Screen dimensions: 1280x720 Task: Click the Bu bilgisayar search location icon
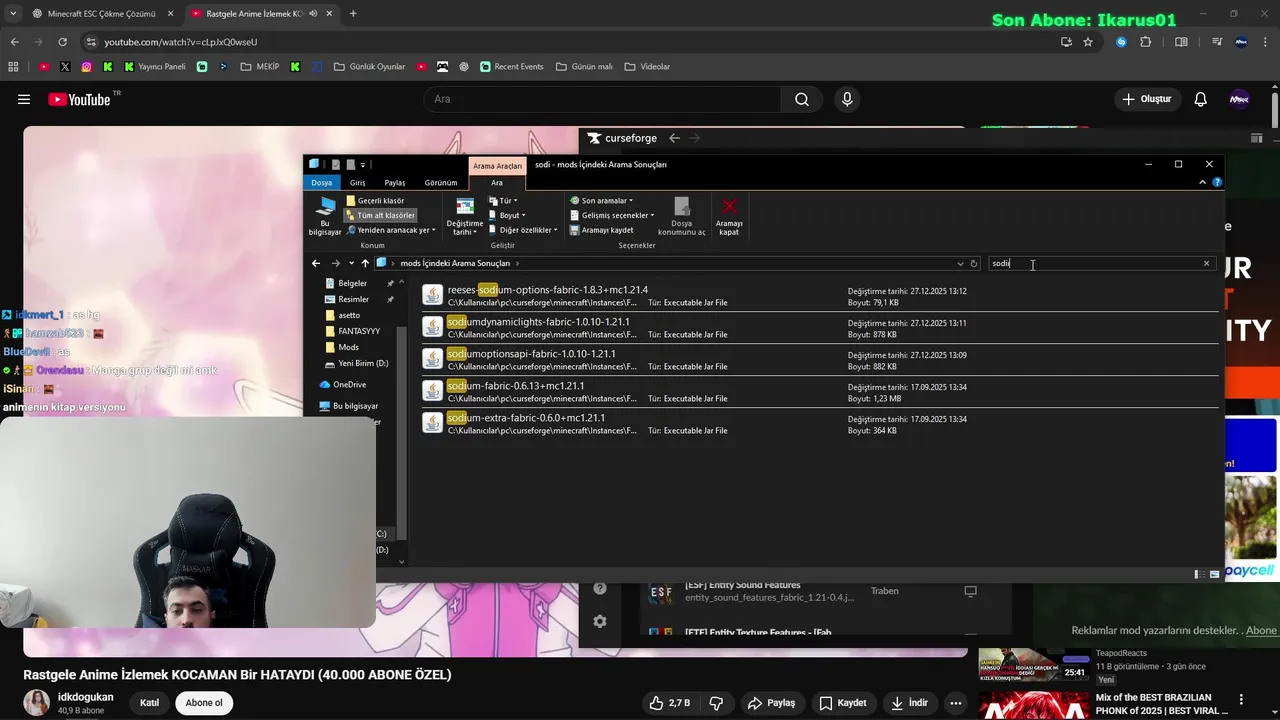pos(325,215)
